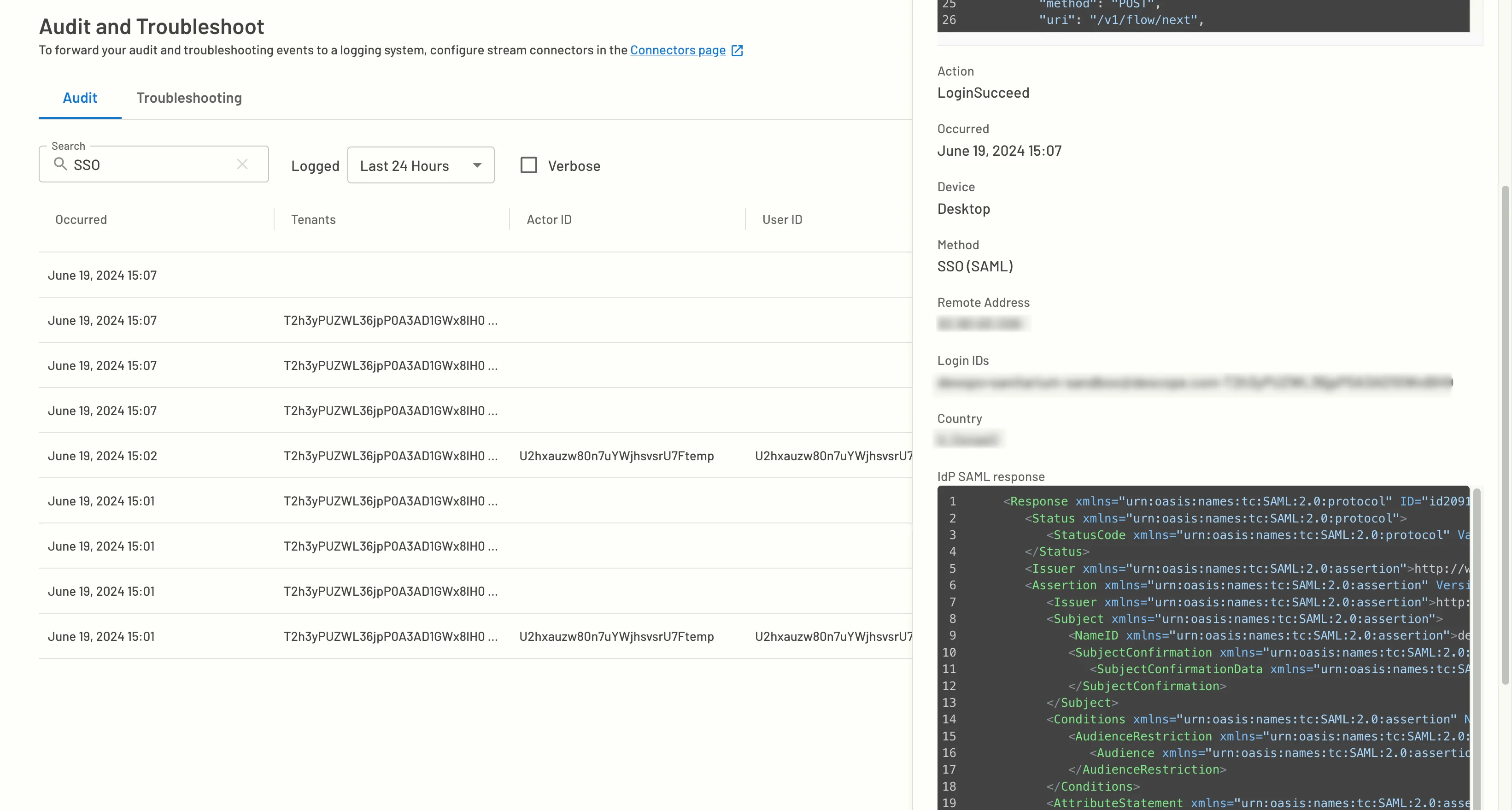Click the "uri": "/v1/flow/next" code line

[1121, 20]
